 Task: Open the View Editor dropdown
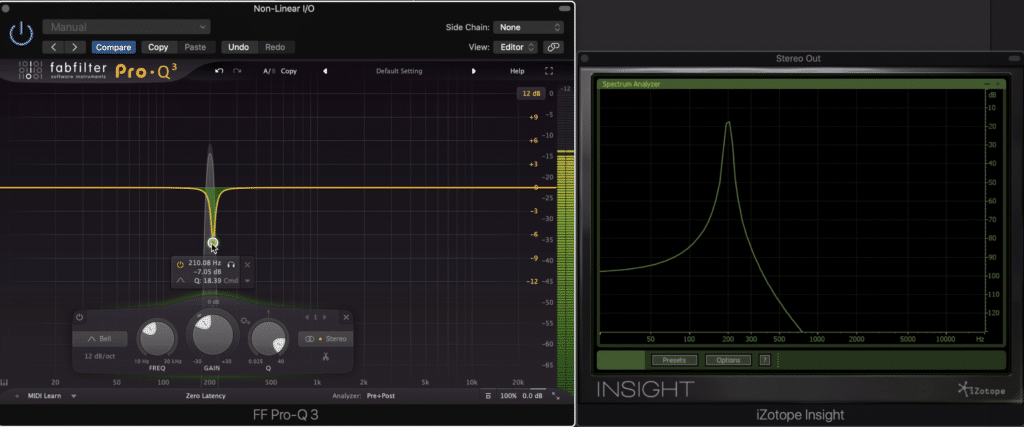516,47
